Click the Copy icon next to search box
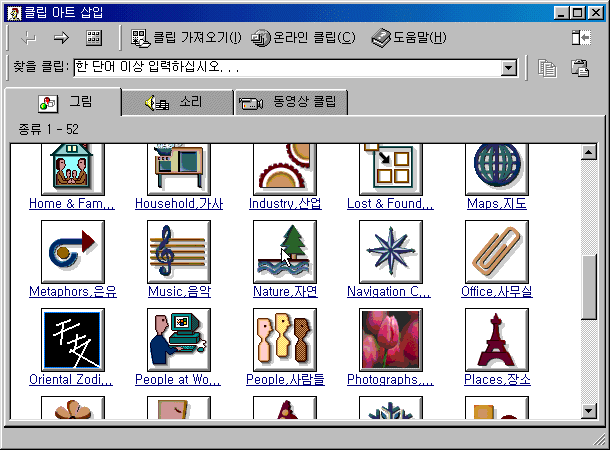610x450 pixels. coord(547,68)
